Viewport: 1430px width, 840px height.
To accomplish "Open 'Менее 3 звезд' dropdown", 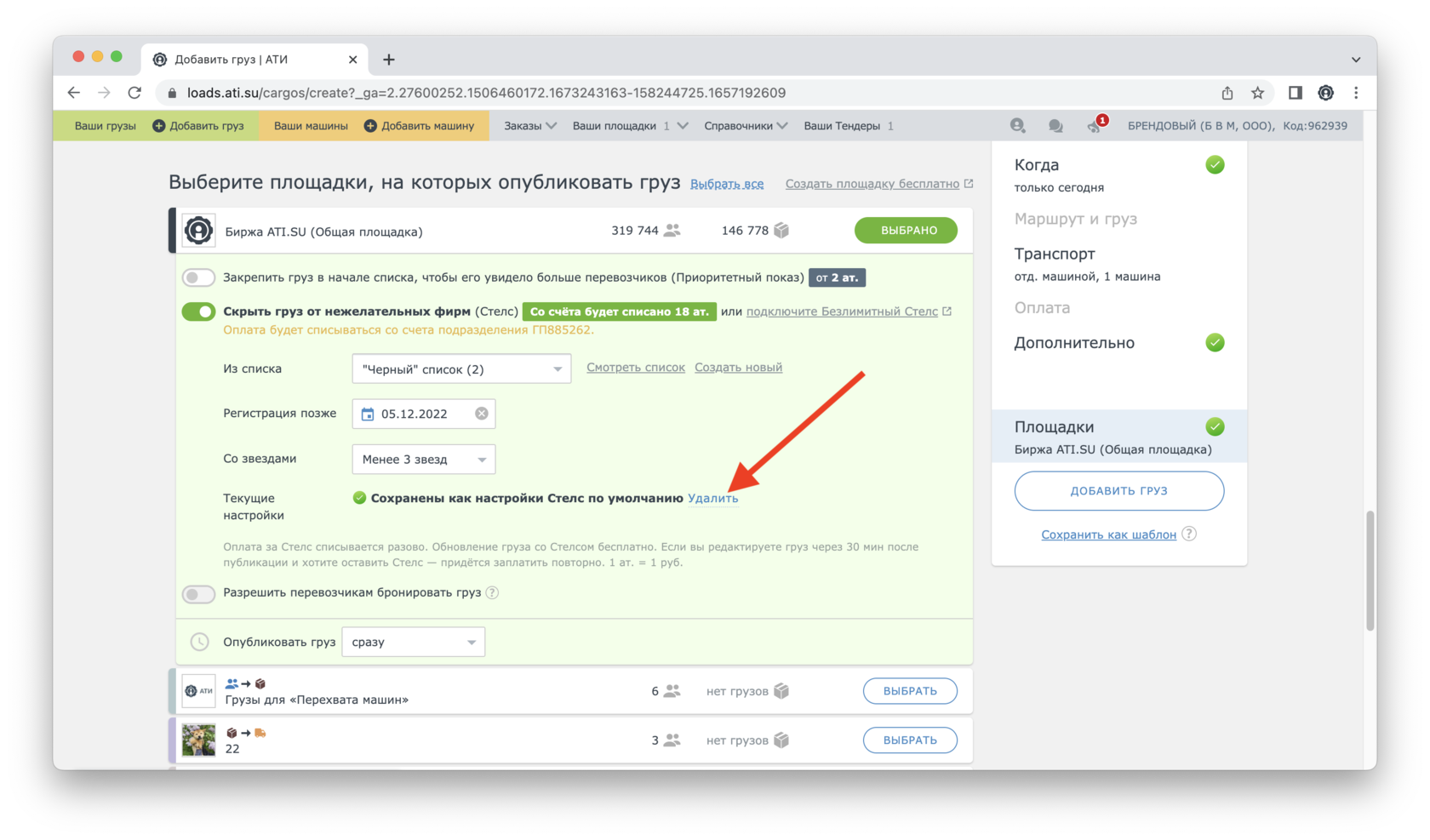I will tap(424, 460).
